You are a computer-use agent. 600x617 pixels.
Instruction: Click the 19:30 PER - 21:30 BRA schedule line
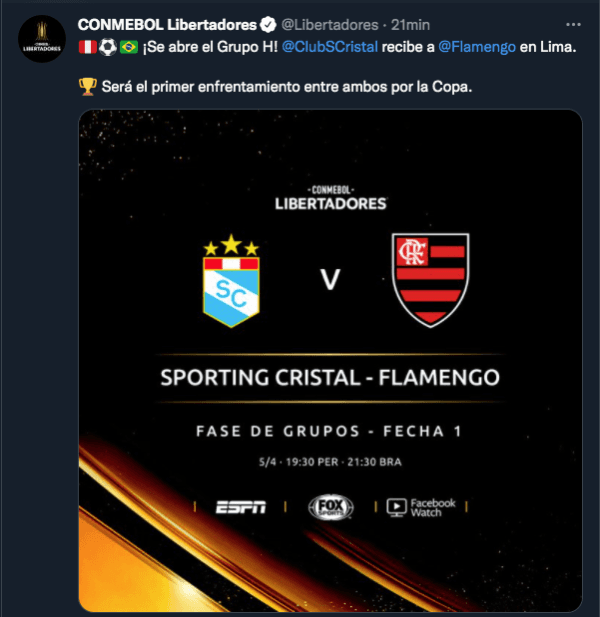330,464
